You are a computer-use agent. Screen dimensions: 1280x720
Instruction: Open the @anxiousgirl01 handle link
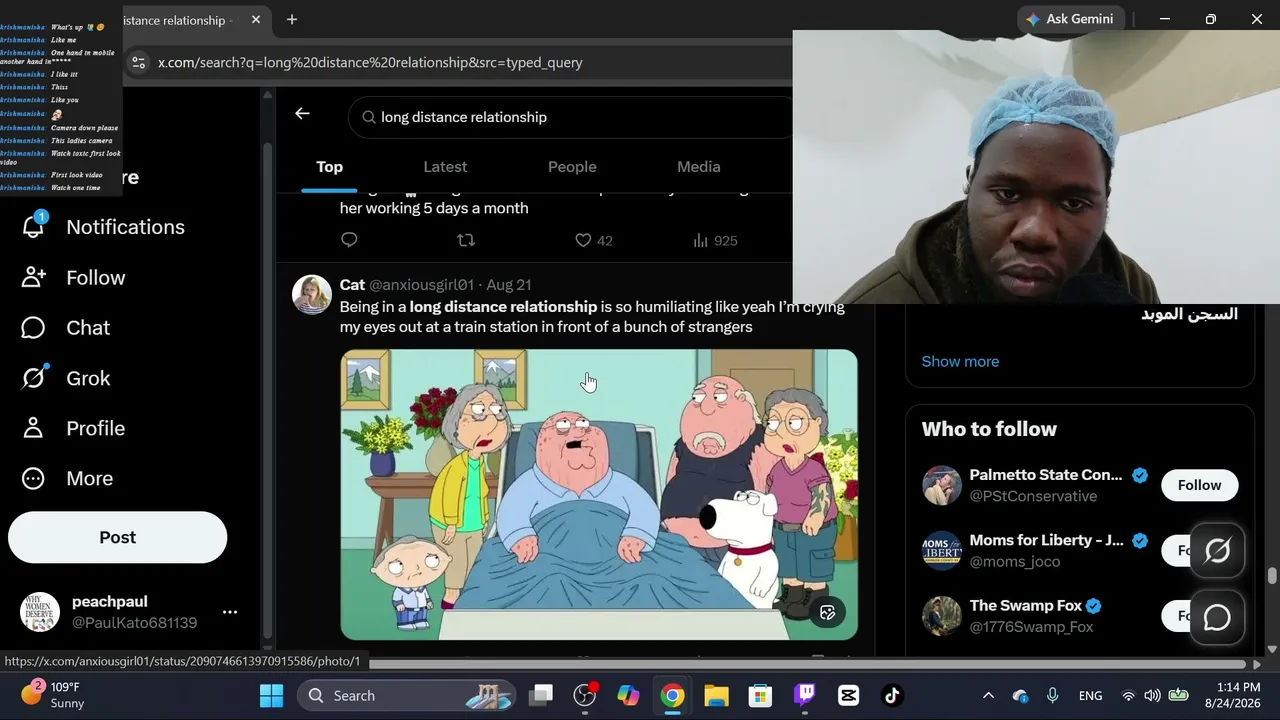(x=422, y=285)
